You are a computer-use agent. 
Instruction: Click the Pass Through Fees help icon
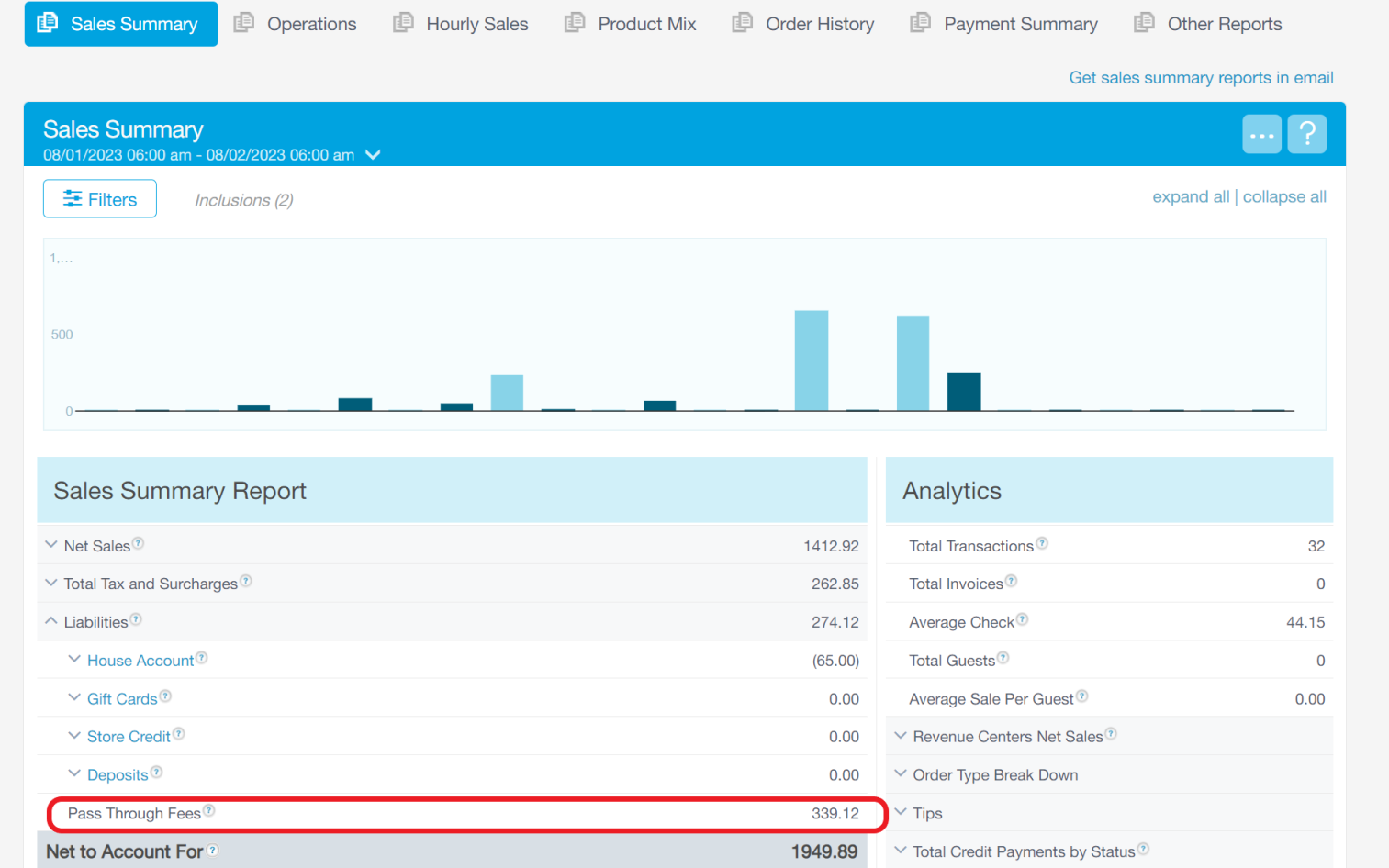[209, 811]
